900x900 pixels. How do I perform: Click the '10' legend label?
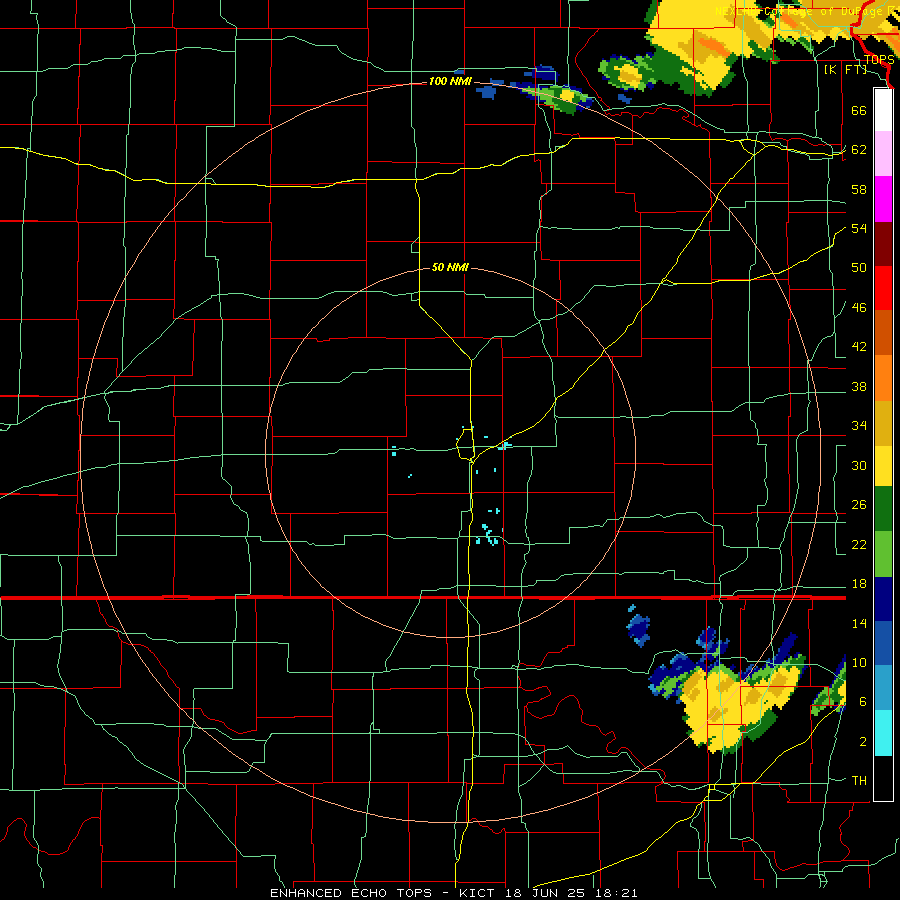click(x=859, y=662)
